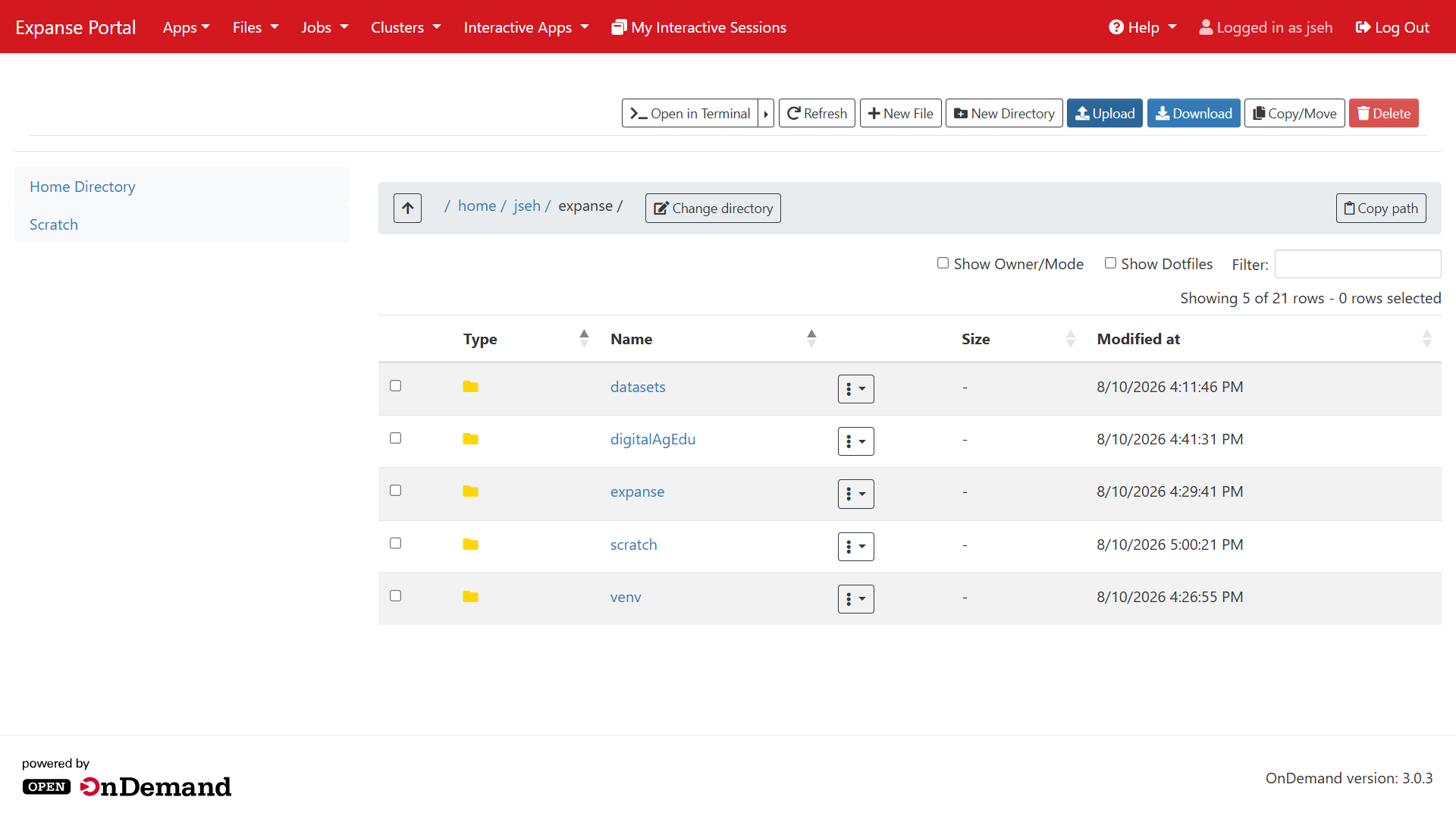Open the datasets folder
The image size is (1456, 819).
tap(638, 387)
